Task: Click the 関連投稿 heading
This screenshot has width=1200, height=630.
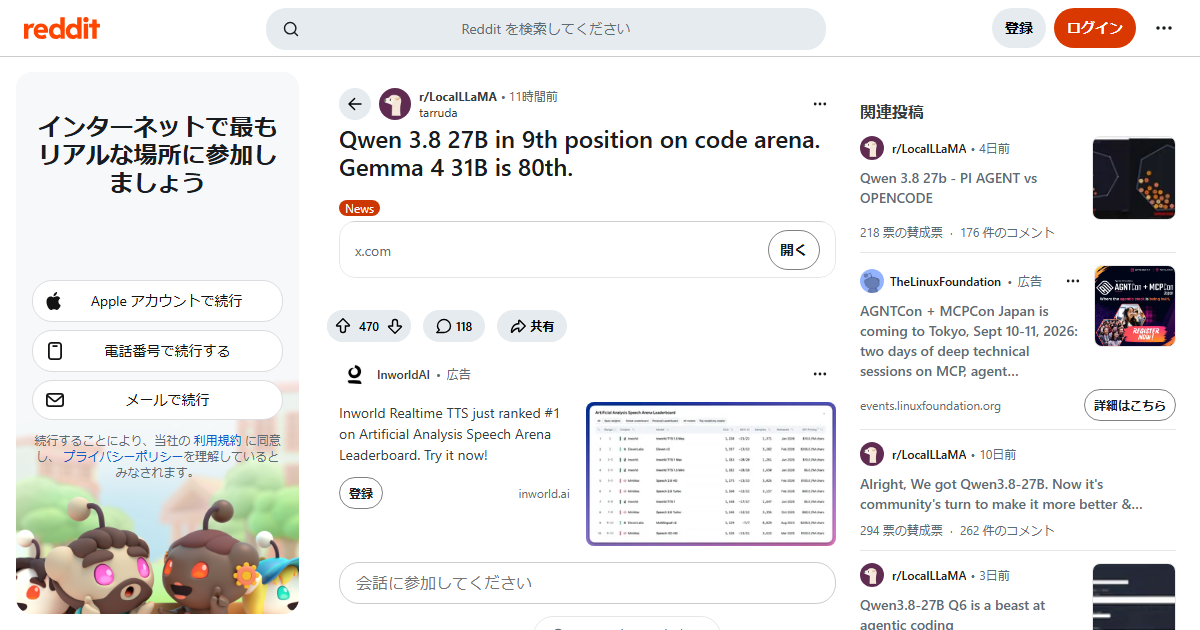Action: pos(892,111)
